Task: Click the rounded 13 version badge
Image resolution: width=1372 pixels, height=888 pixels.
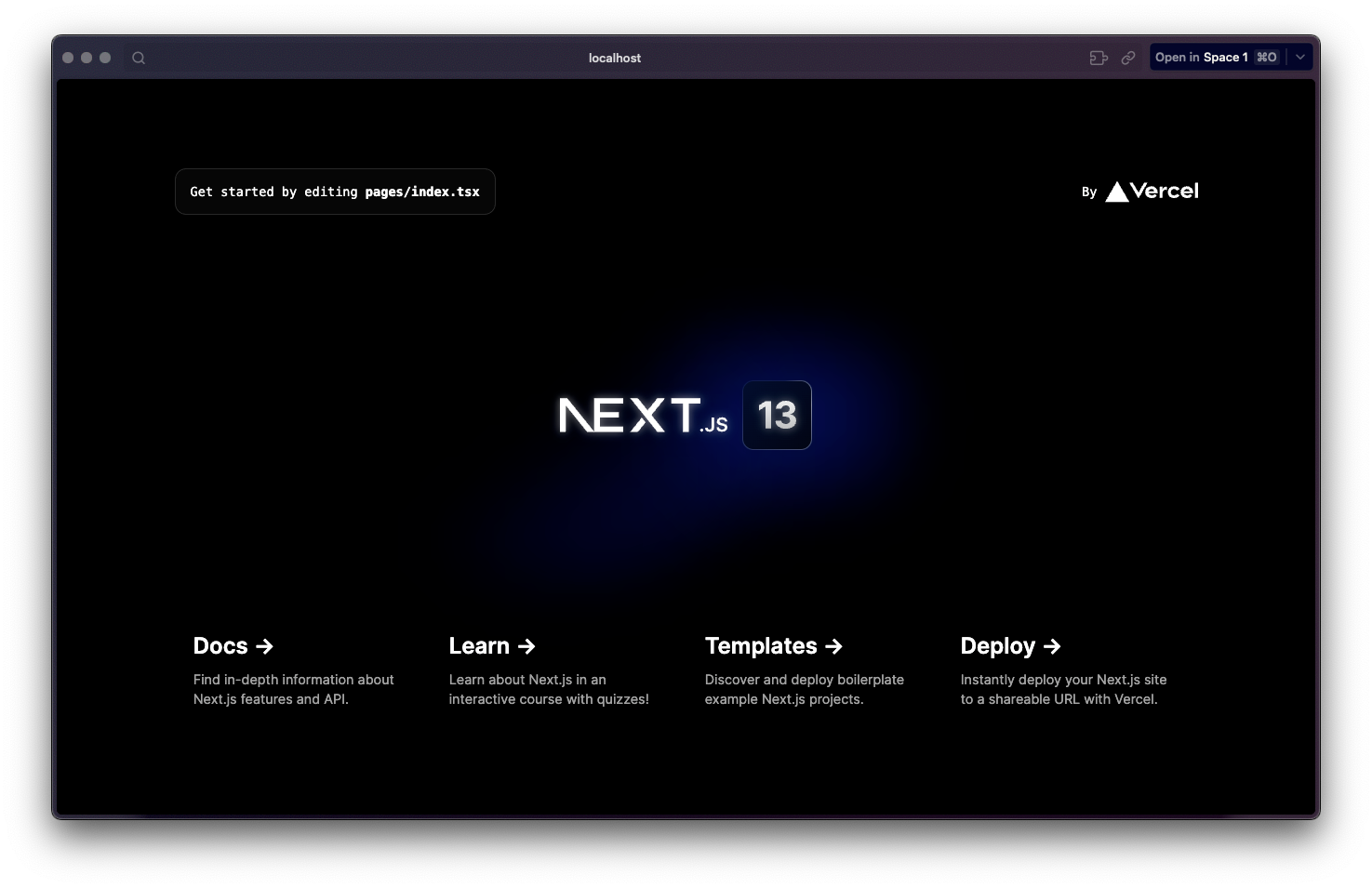Action: [x=777, y=416]
